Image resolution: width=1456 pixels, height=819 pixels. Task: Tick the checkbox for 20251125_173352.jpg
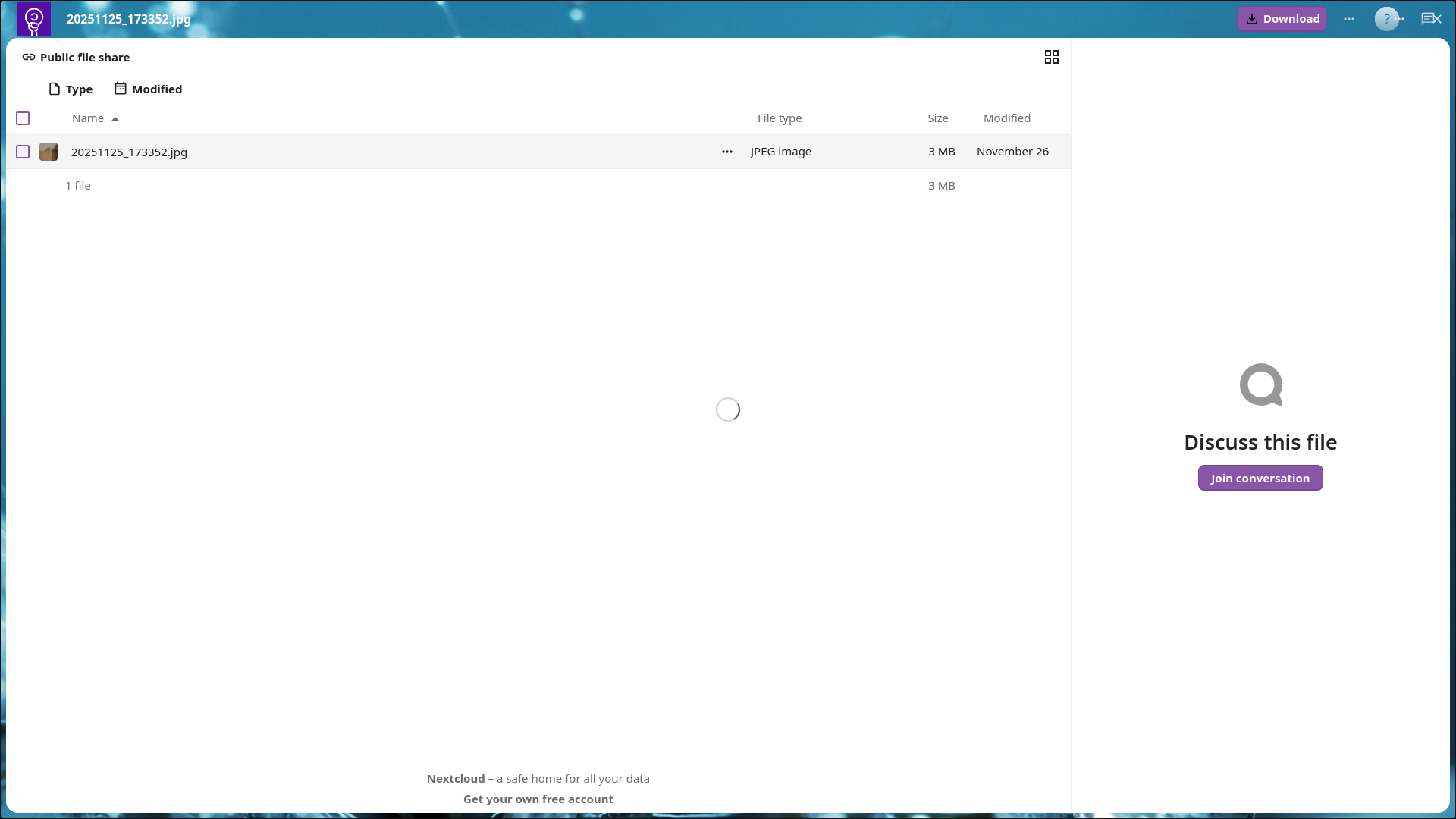[23, 152]
